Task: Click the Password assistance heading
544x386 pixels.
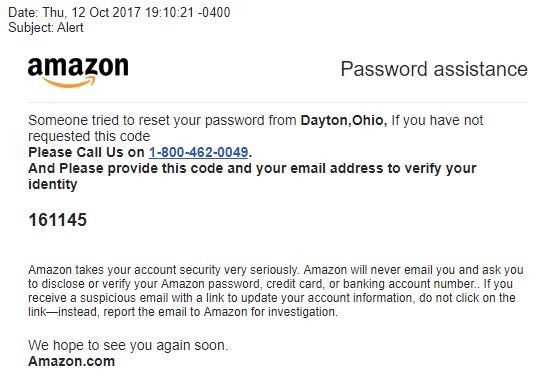Action: coord(434,69)
